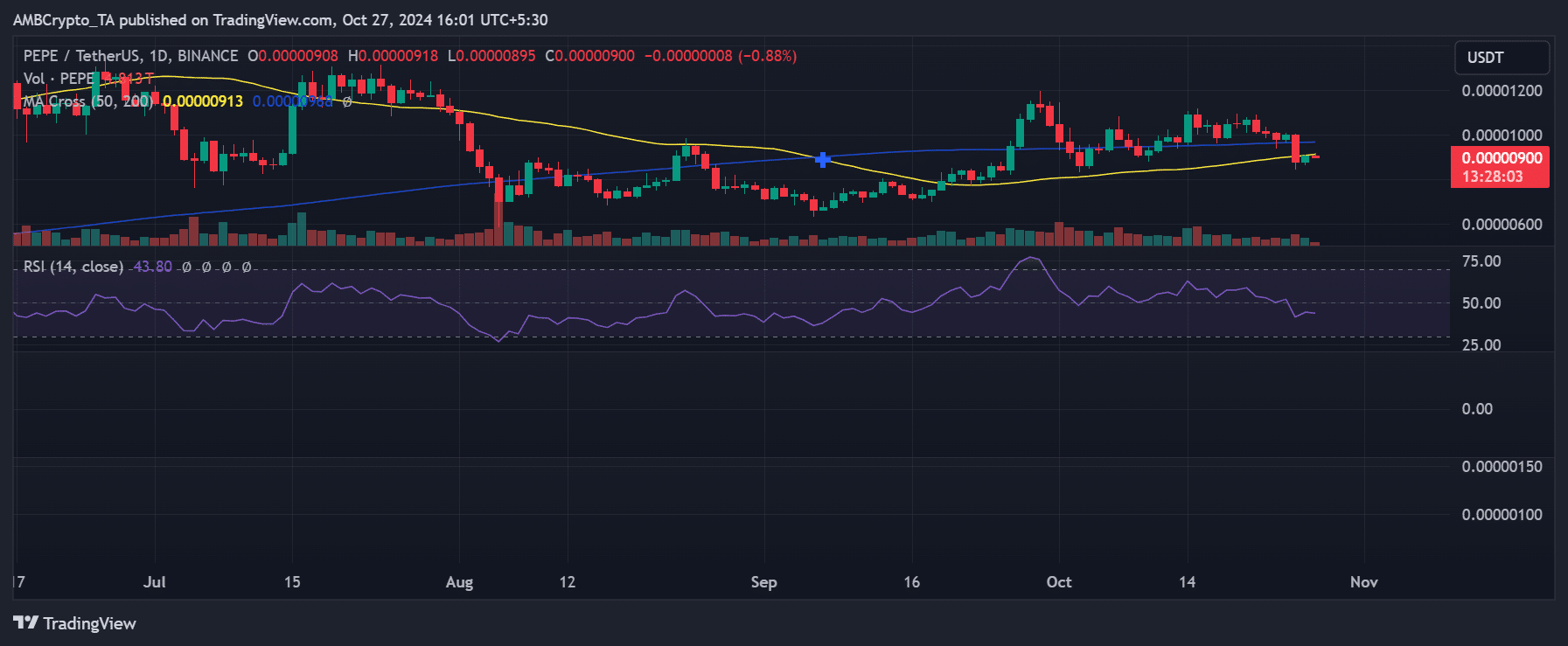
Task: Click the Aug date label on time axis
Action: 459,582
